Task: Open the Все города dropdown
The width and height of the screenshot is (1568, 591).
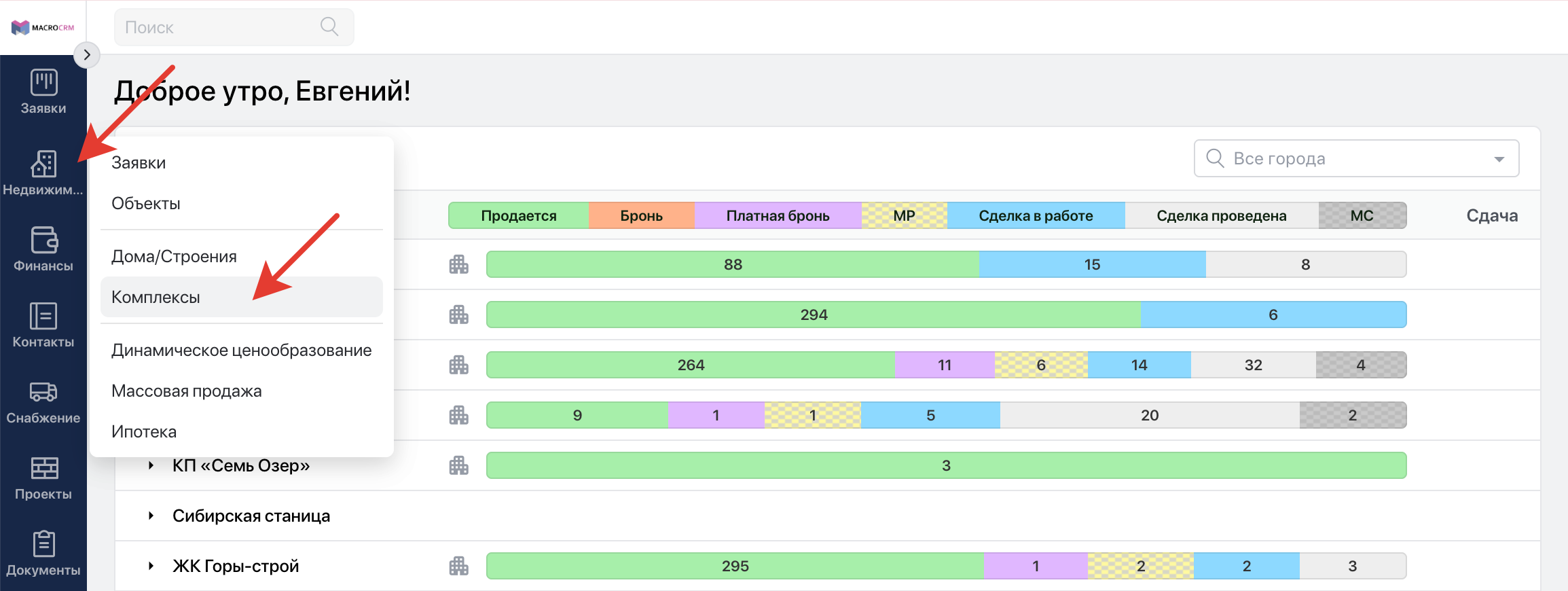Action: click(x=1356, y=158)
